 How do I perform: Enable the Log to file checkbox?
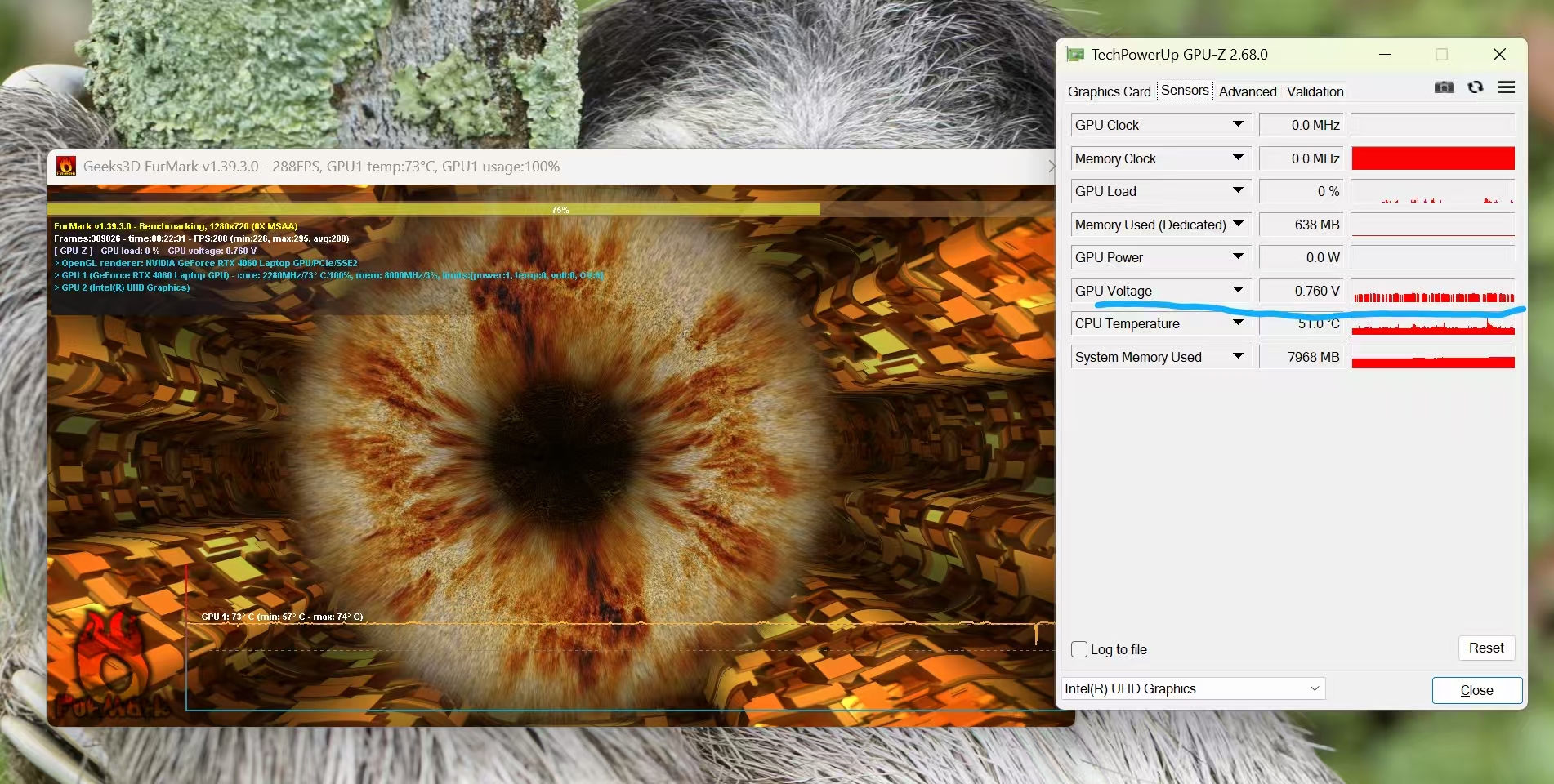tap(1079, 649)
